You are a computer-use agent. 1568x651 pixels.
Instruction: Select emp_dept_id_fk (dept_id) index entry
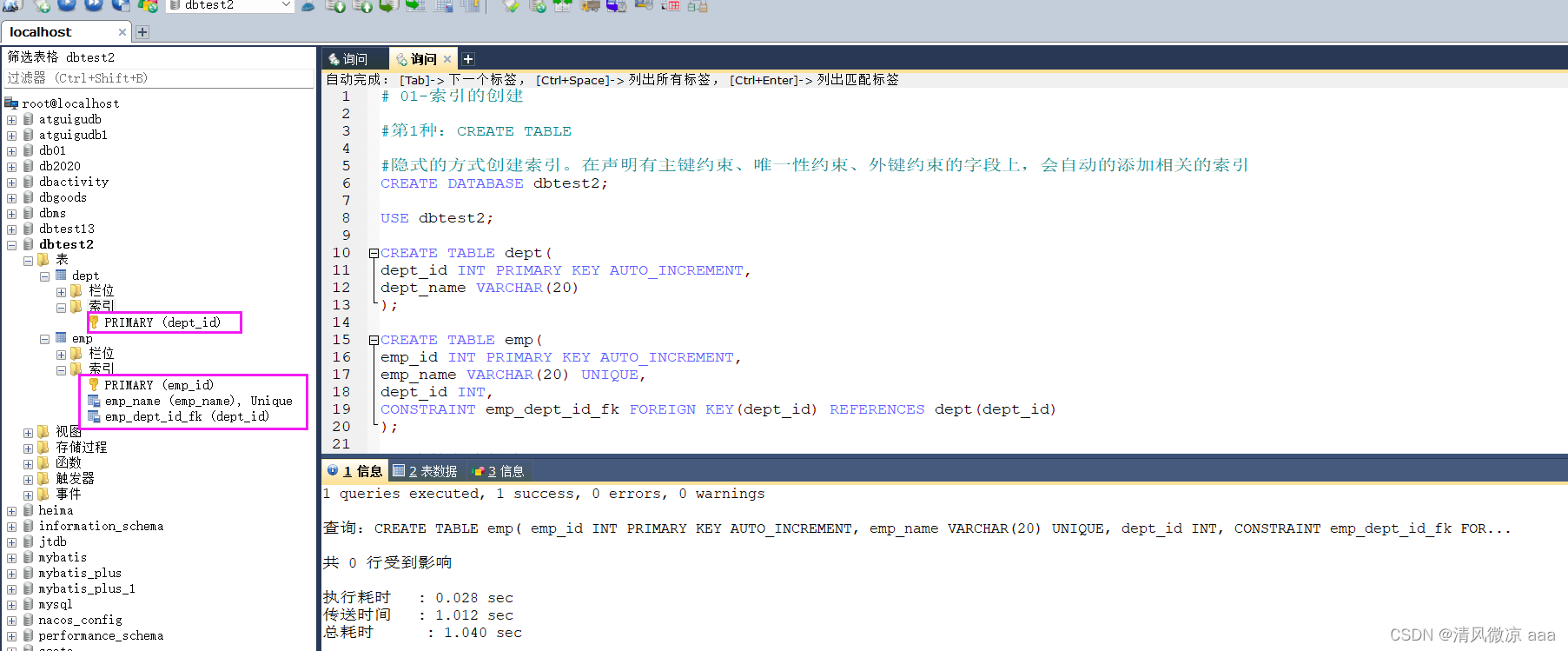pos(187,416)
